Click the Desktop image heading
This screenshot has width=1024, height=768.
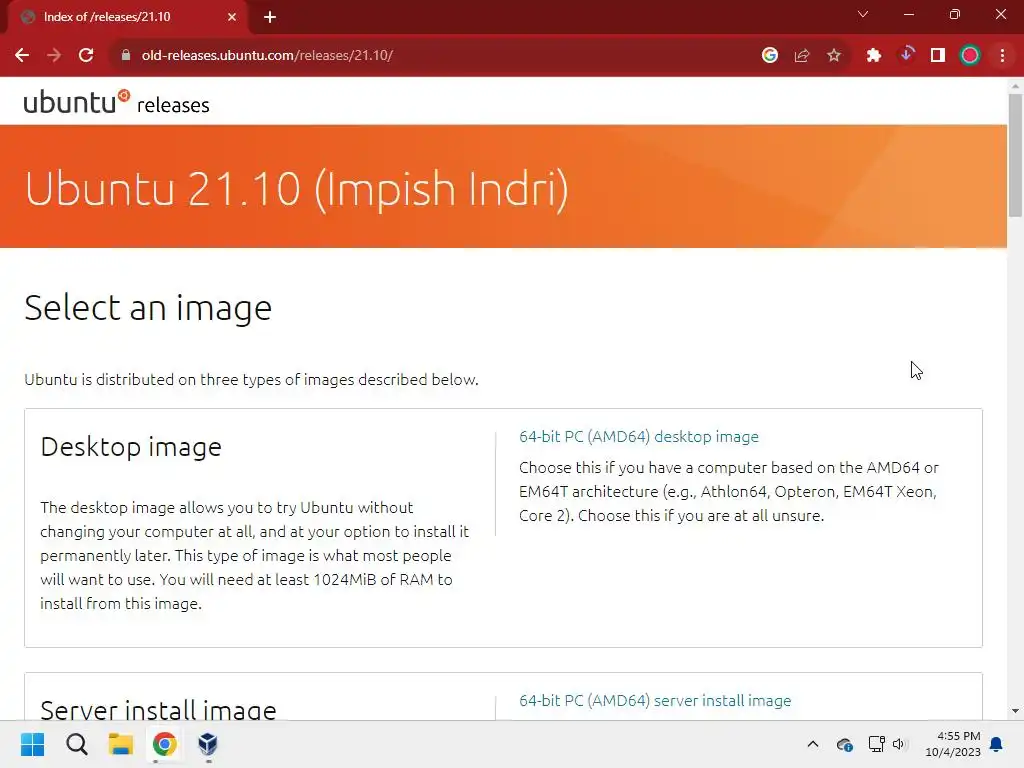point(131,447)
